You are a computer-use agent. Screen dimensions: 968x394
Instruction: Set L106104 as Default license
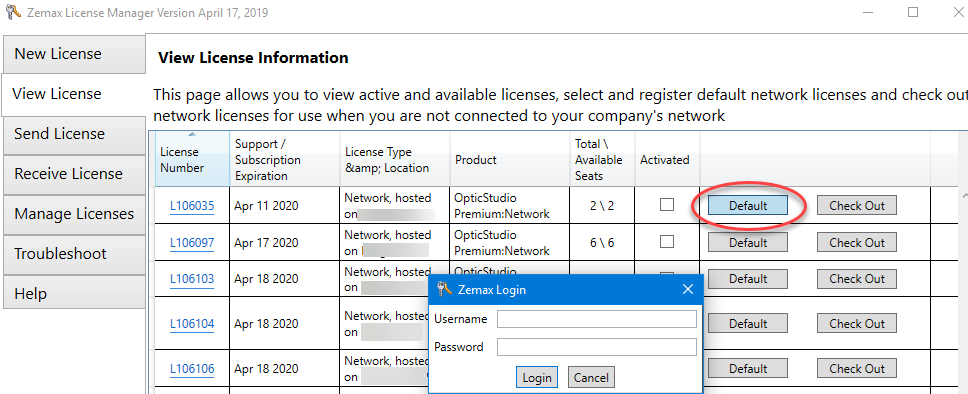(x=748, y=324)
